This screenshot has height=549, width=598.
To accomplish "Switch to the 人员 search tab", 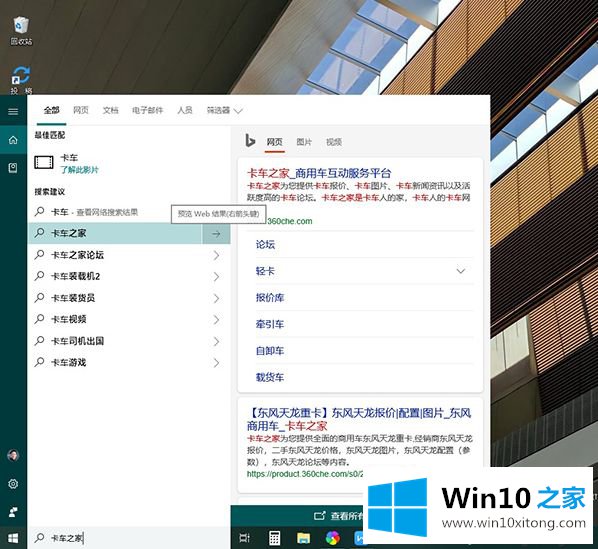I will 185,111.
